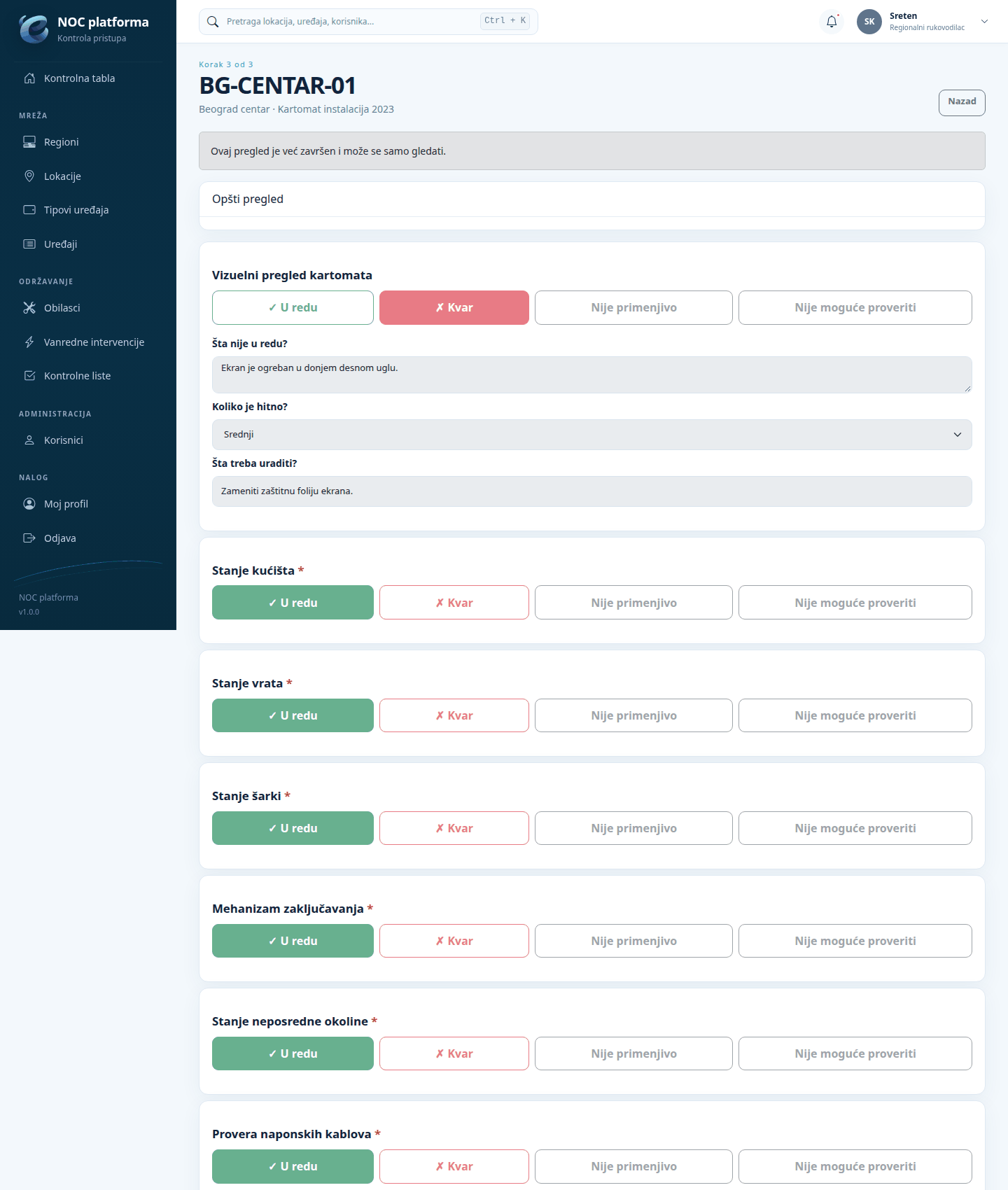Screen dimensions: 1008x1190
Task: Focus the search field Pretraga lokacija
Action: tap(368, 22)
